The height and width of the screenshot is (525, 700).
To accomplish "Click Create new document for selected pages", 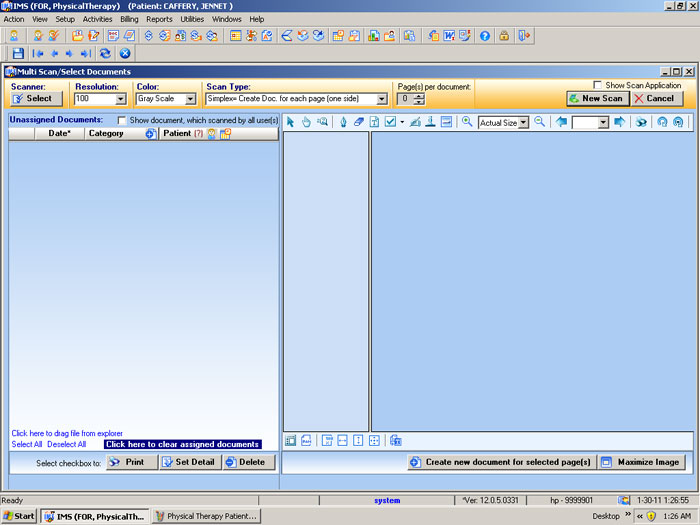I will (x=502, y=462).
